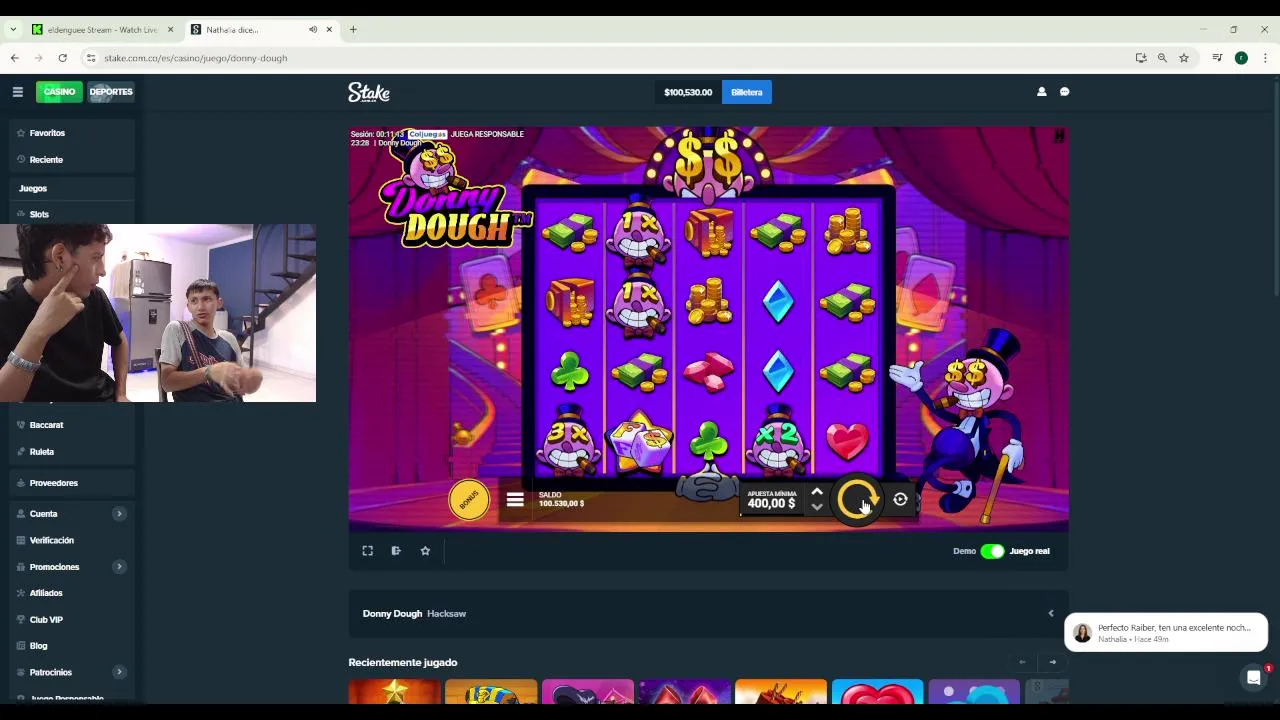This screenshot has width=1280, height=720.
Task: Add Donny Dough to favorites with the star
Action: pyautogui.click(x=425, y=551)
